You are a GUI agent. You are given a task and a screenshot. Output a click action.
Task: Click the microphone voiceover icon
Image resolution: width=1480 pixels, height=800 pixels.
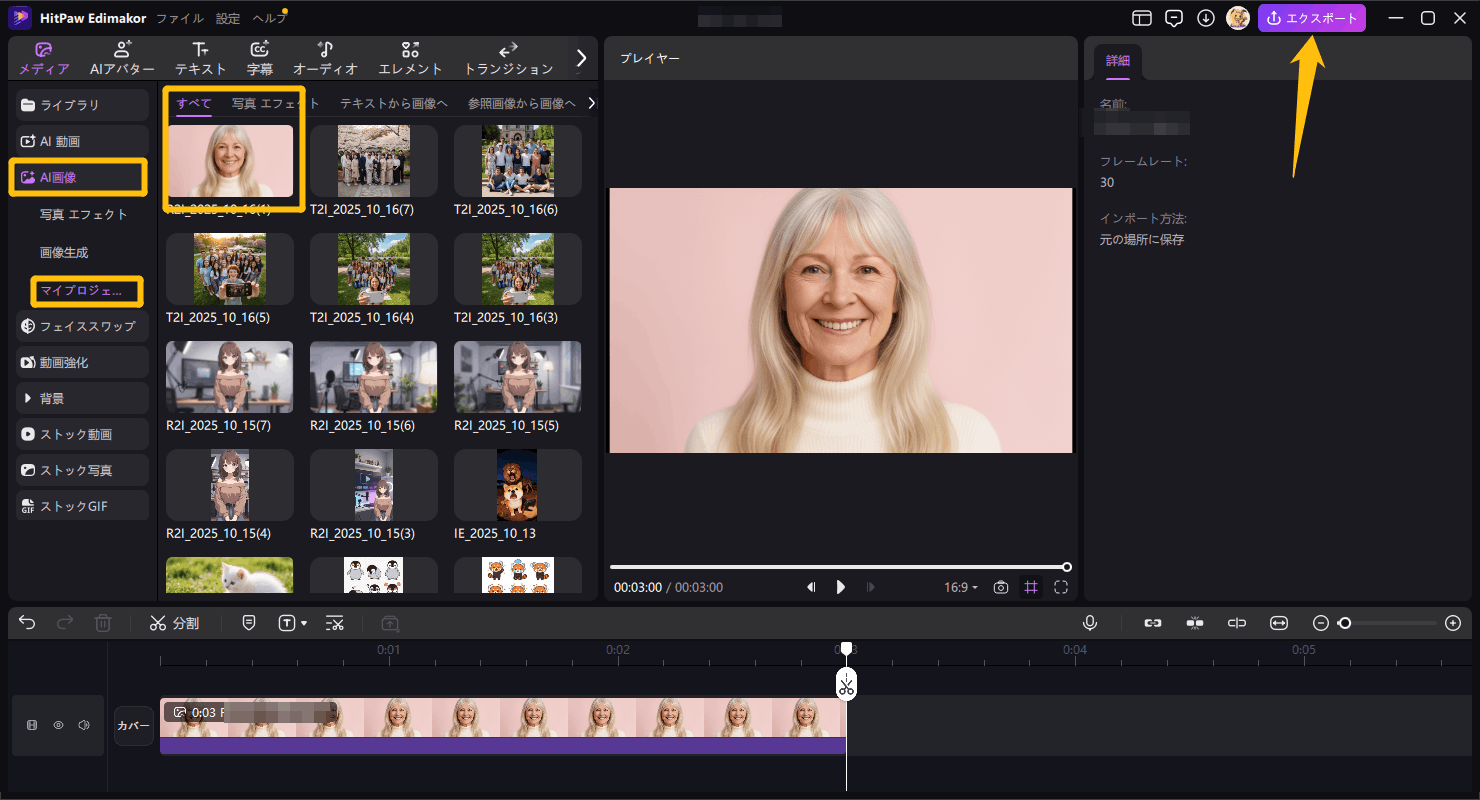coord(1090,623)
